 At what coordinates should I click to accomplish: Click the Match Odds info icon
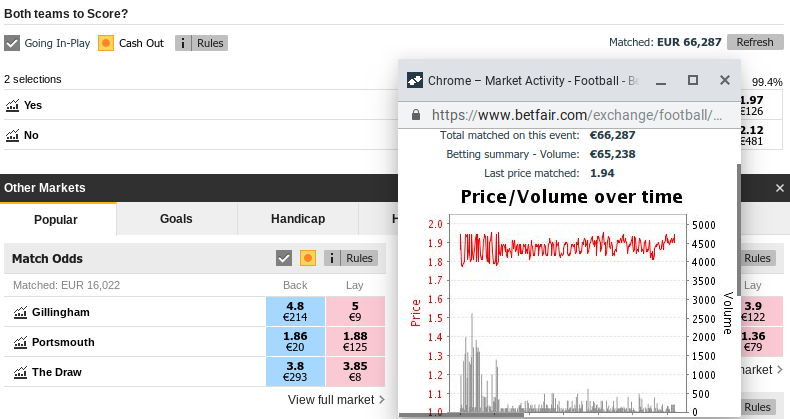[x=331, y=258]
